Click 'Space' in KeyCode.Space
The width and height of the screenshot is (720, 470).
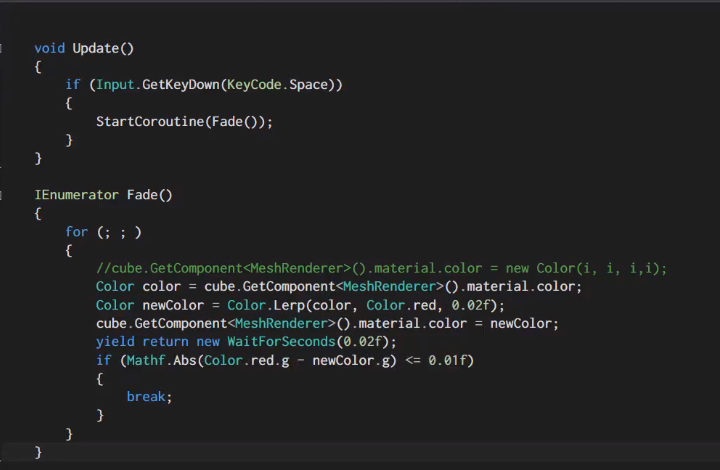308,85
